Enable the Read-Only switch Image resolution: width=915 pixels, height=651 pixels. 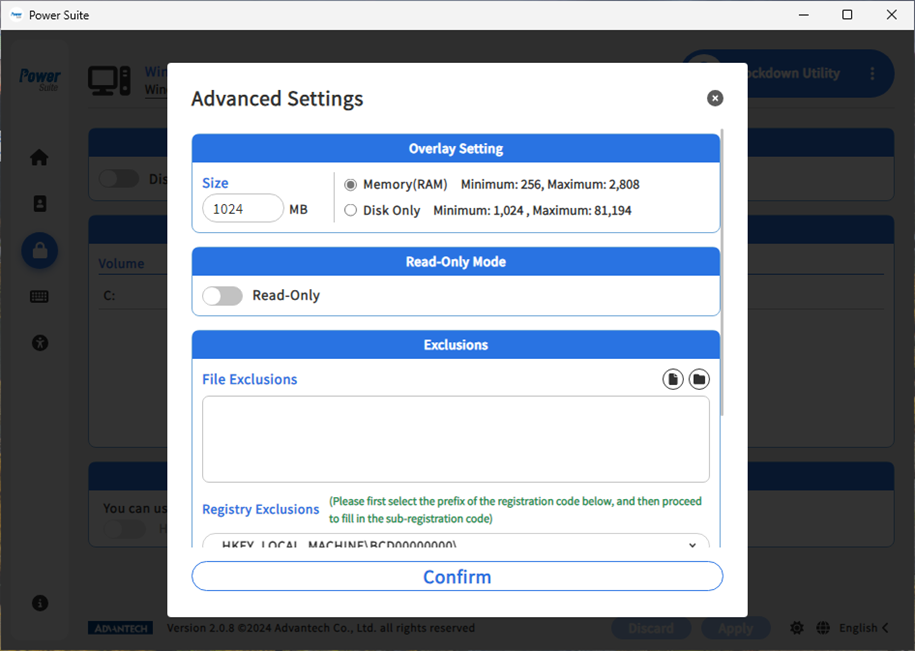pyautogui.click(x=222, y=295)
